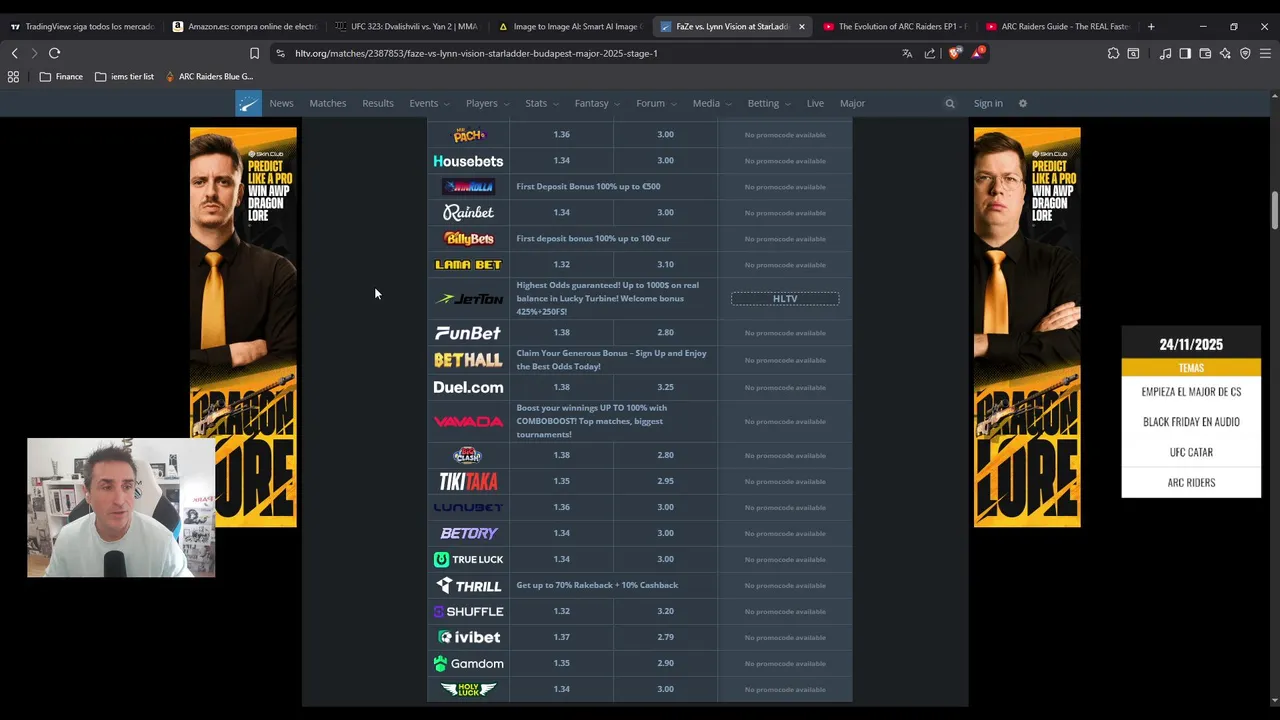Click the reload page icon
This screenshot has height=720, width=1280.
coord(54,53)
